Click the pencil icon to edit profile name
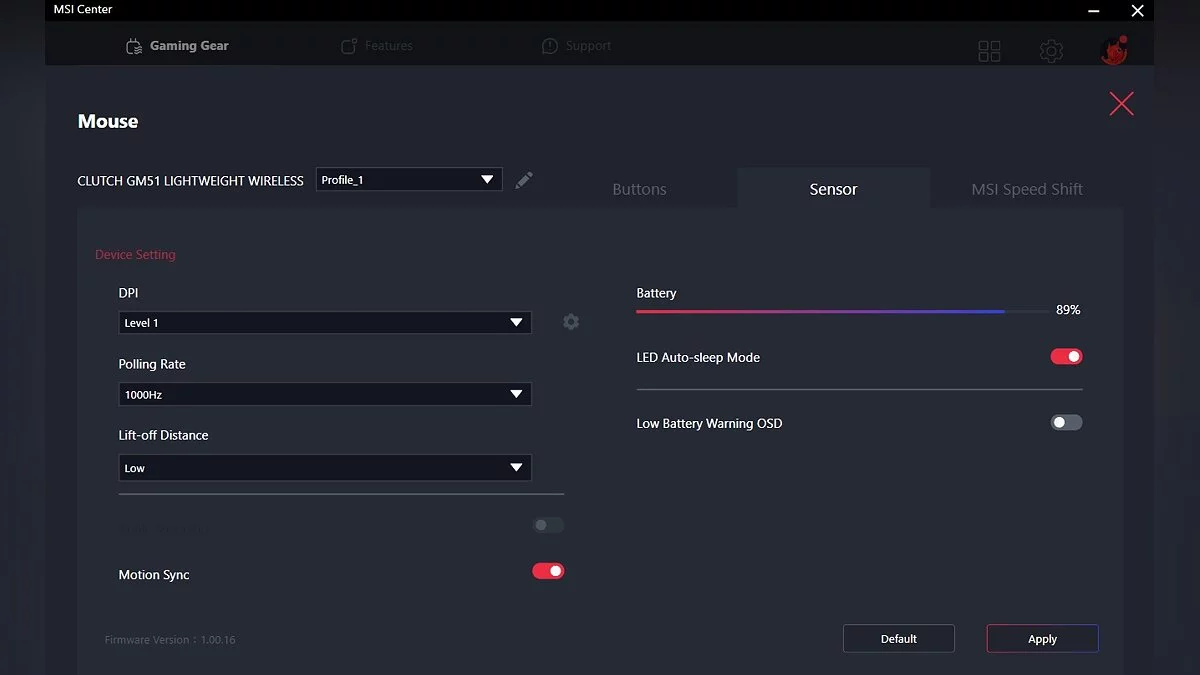 pyautogui.click(x=524, y=180)
